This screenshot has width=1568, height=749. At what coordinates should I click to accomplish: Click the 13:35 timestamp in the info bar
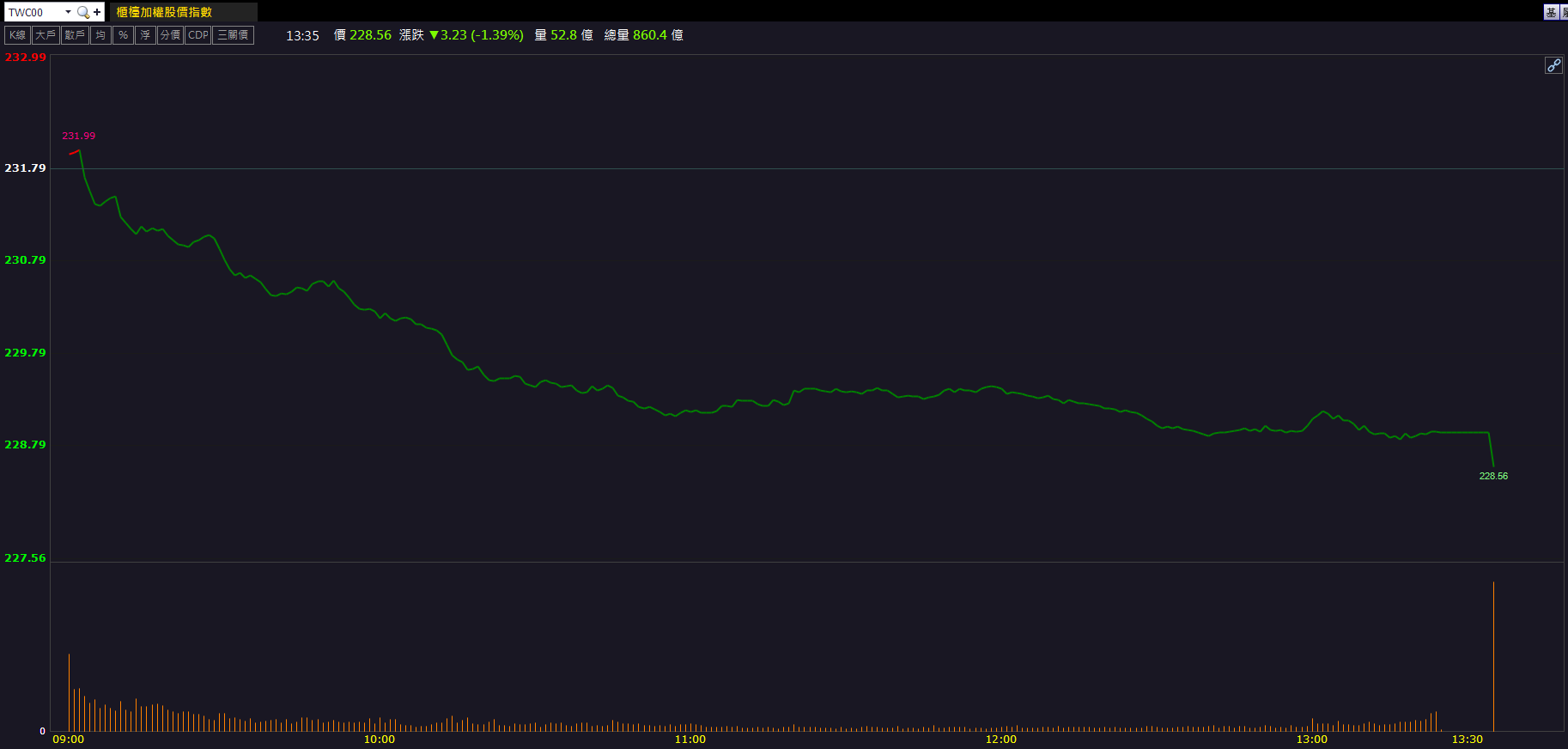(x=302, y=35)
